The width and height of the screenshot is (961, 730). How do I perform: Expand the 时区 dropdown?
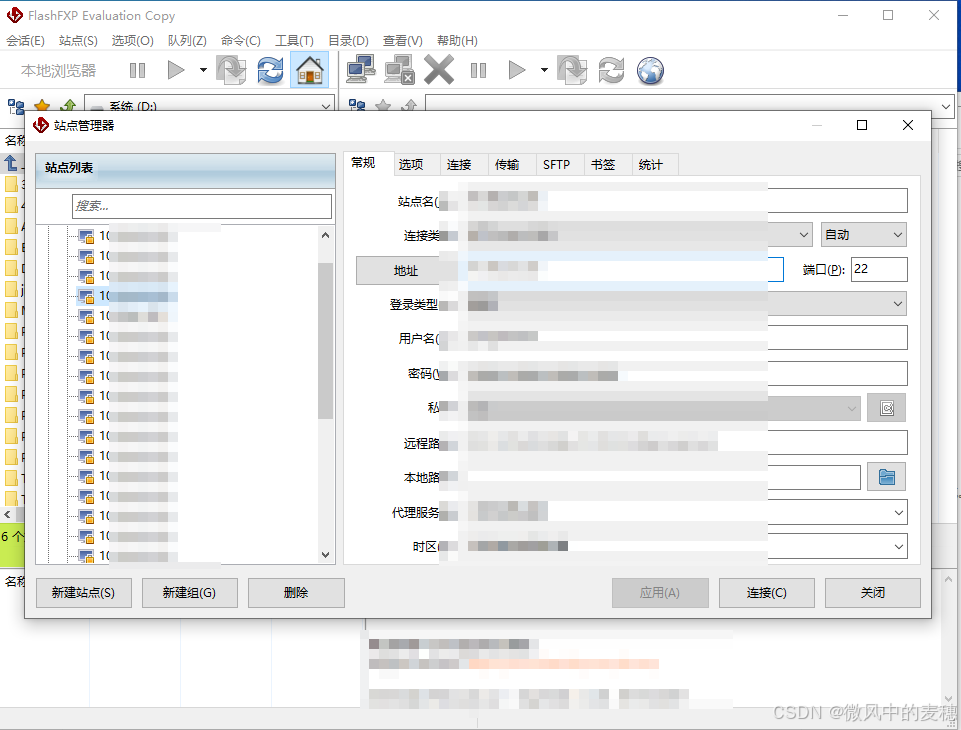[x=898, y=547]
